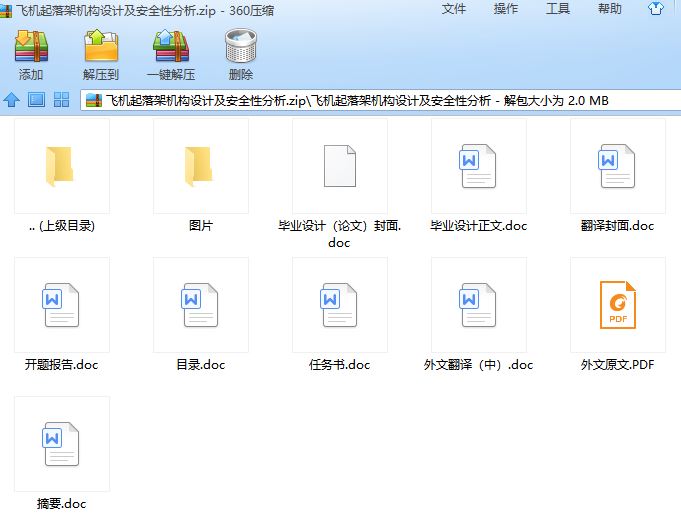
Task: Click the file name 毕业设计正文.doc
Action: tap(479, 226)
